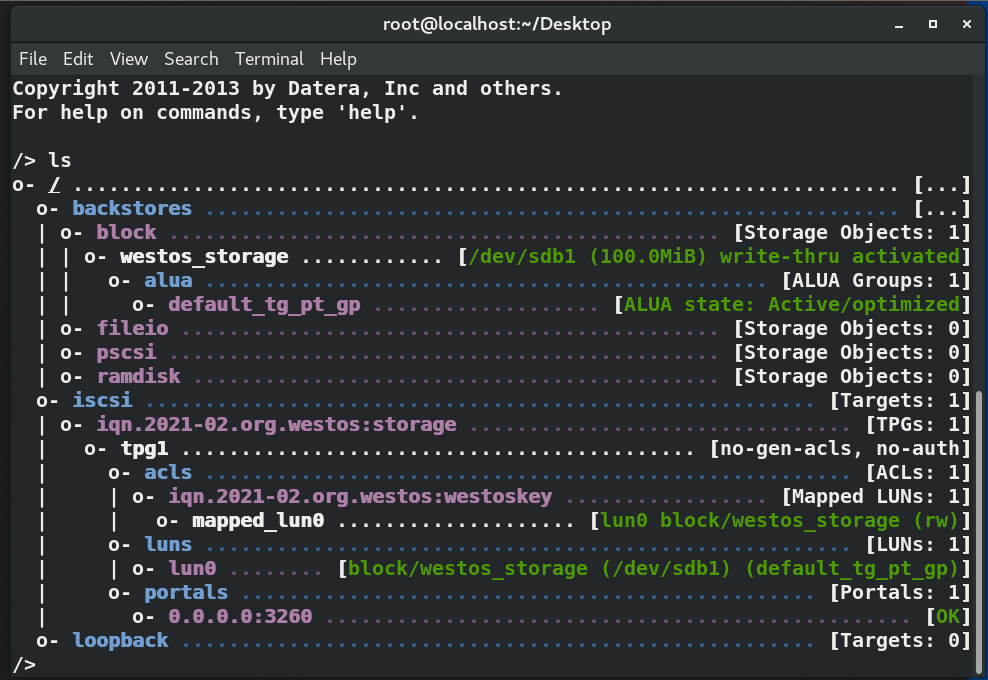Screen dimensions: 988x680
Task: Click the 'Copyright 2011-2013 by Datera' line
Action: pos(287,88)
